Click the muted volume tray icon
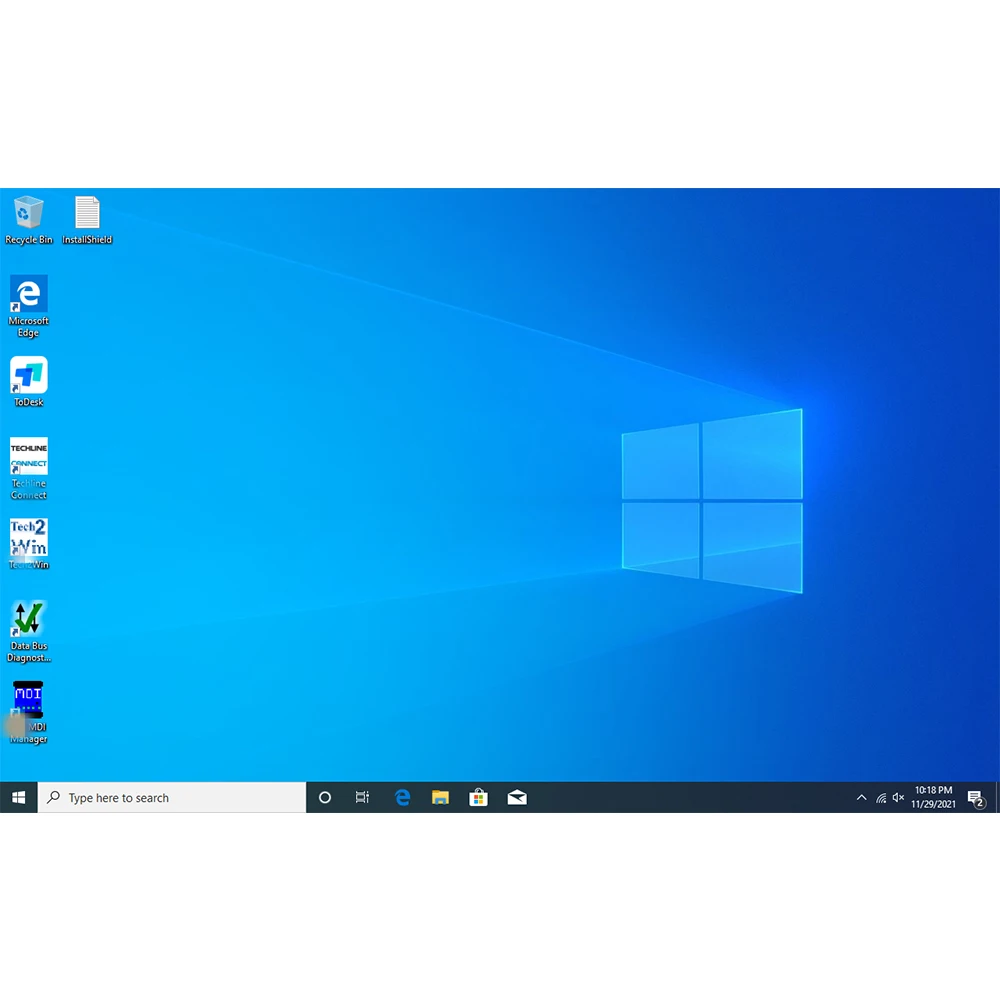This screenshot has width=1000, height=1000. tap(898, 797)
